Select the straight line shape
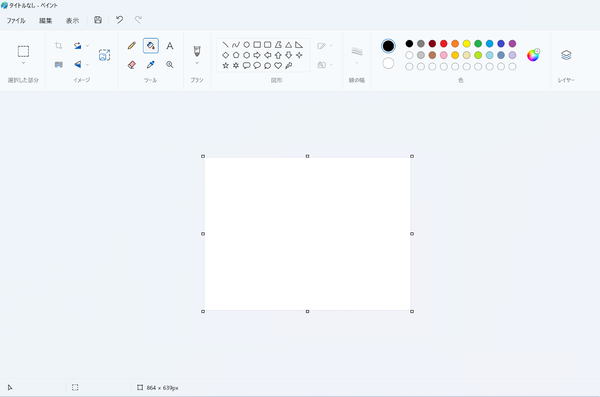 pyautogui.click(x=225, y=45)
